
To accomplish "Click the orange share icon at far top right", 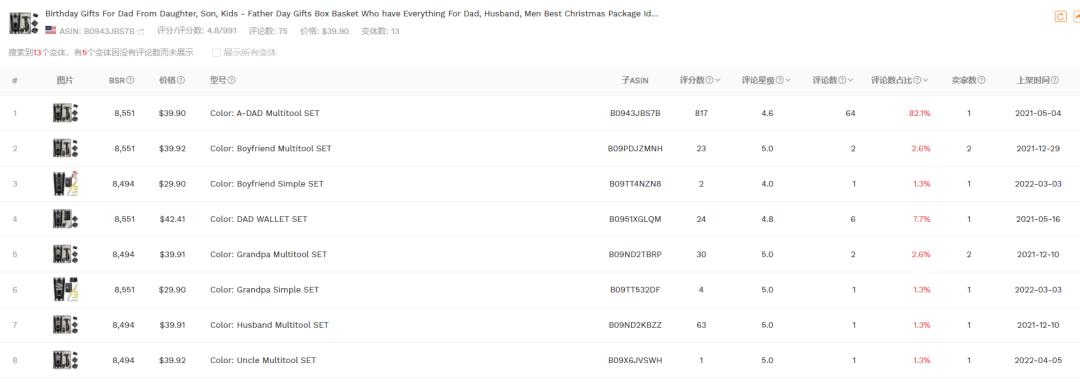I will click(1077, 17).
